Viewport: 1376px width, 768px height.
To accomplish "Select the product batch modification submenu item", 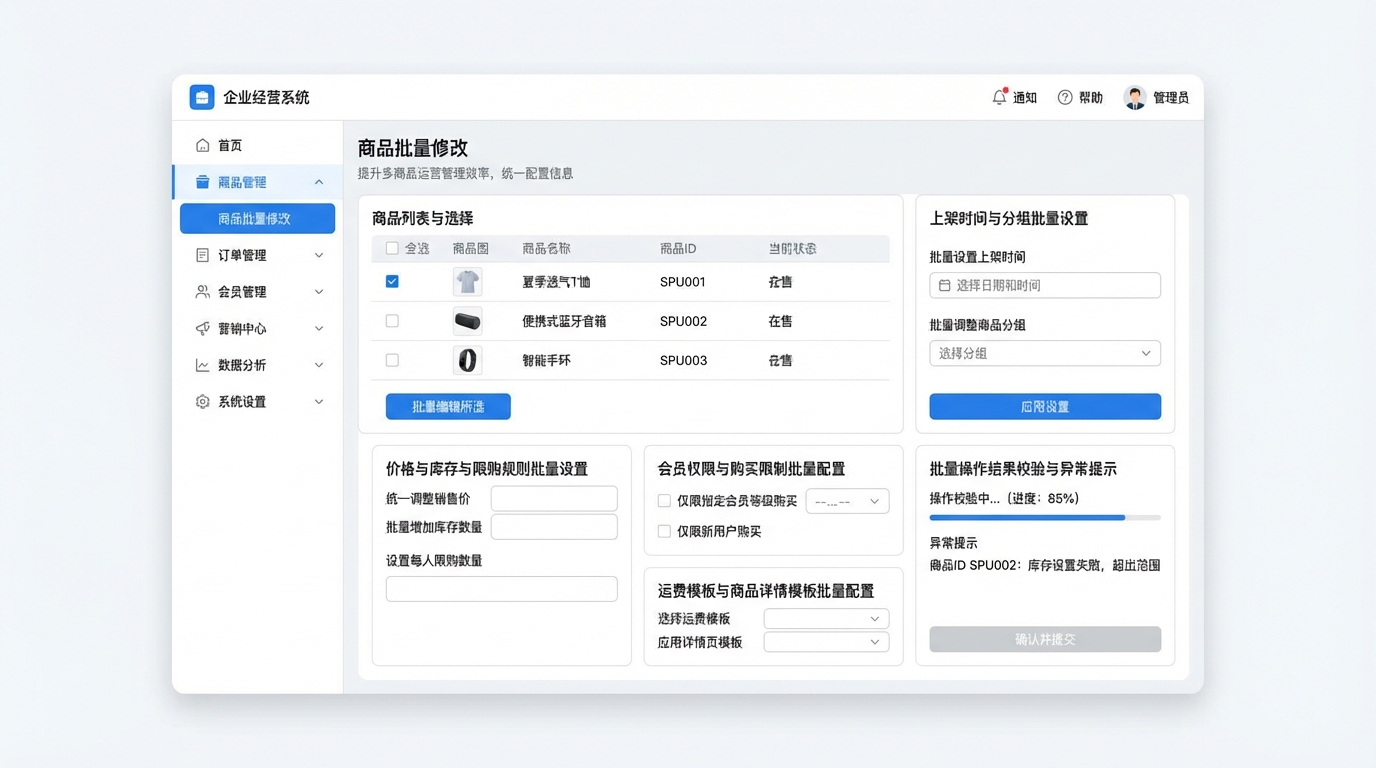I will [x=257, y=219].
